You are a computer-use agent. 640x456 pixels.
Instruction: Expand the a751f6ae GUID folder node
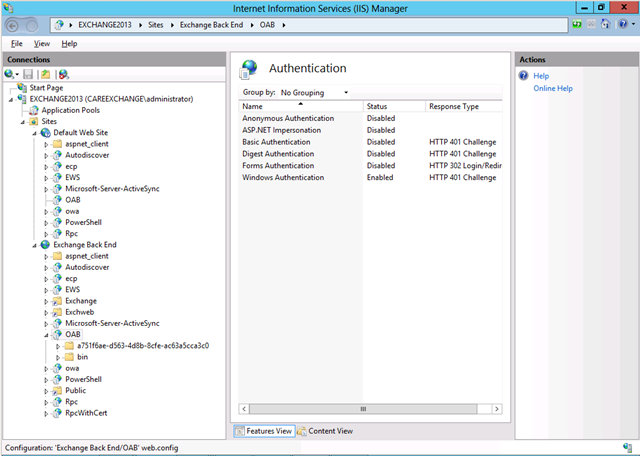(x=58, y=346)
